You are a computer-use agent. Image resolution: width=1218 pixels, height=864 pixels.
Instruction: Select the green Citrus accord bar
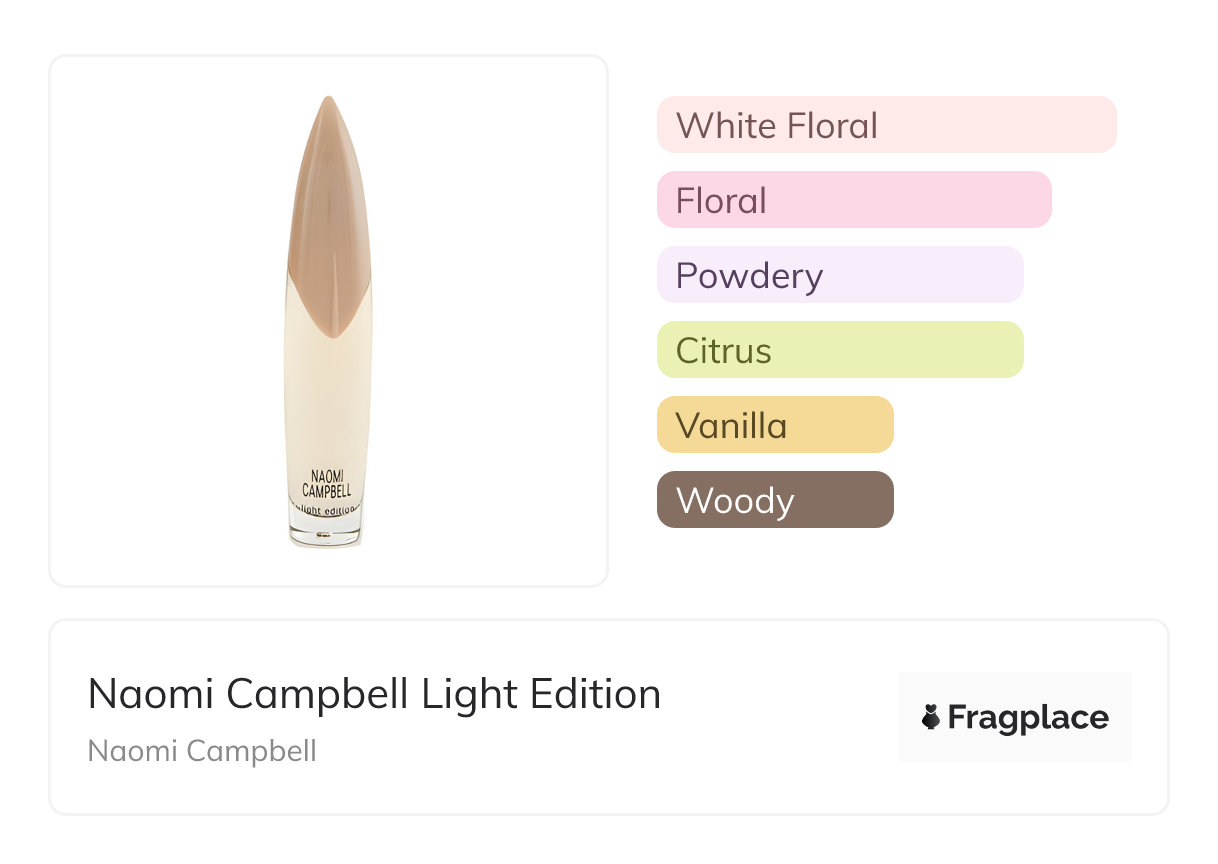point(839,350)
